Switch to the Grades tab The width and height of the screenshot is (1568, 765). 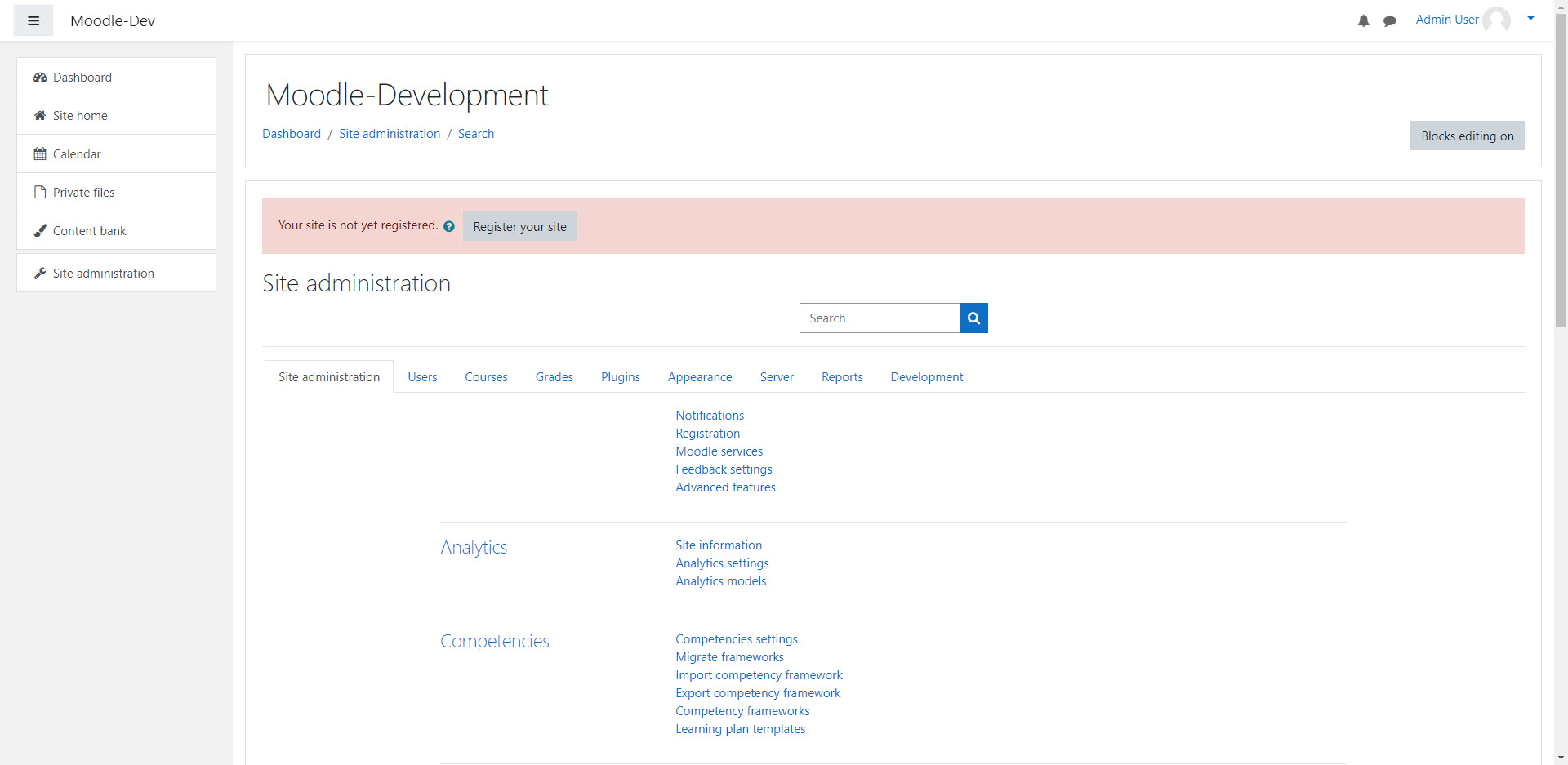click(554, 377)
